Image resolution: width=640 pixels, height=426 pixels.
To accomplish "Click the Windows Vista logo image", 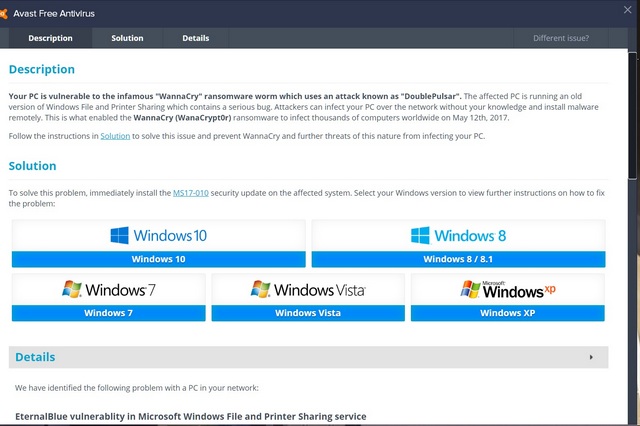I will tap(308, 290).
